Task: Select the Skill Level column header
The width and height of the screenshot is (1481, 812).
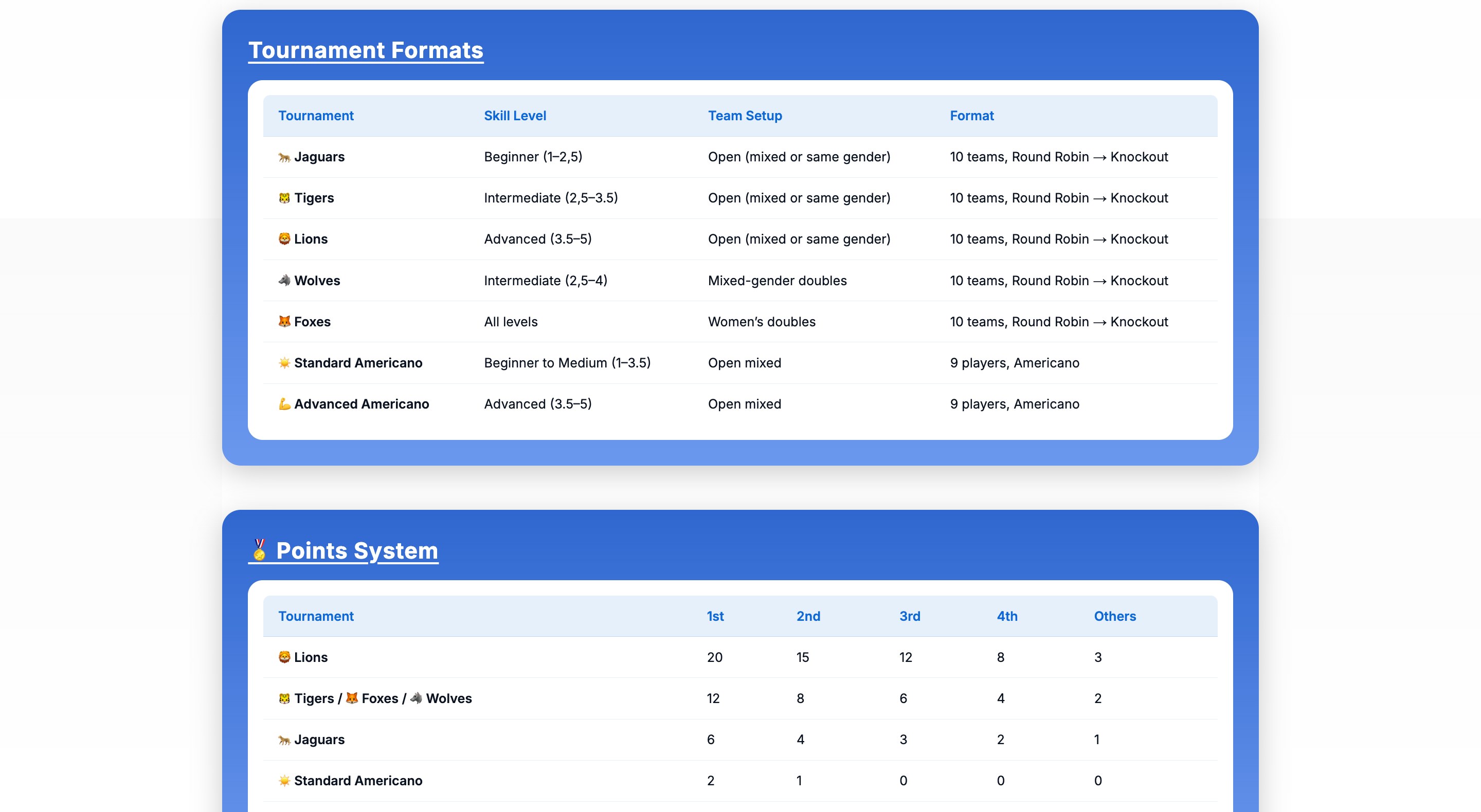Action: (x=515, y=116)
